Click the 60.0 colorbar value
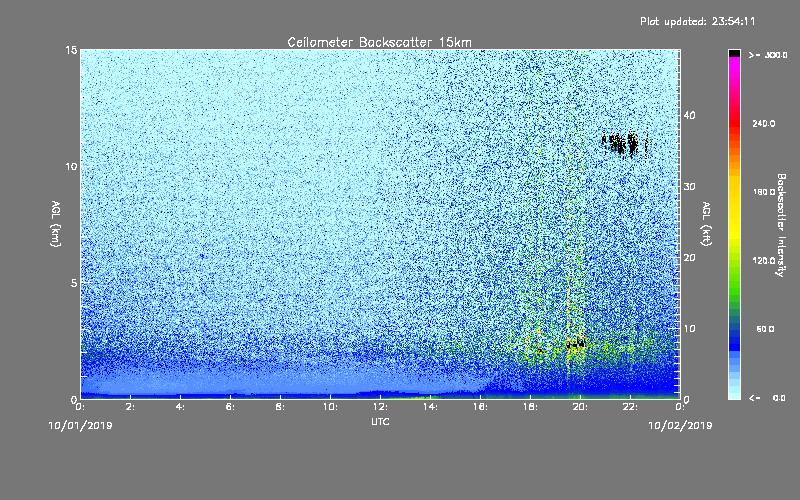 pyautogui.click(x=765, y=330)
